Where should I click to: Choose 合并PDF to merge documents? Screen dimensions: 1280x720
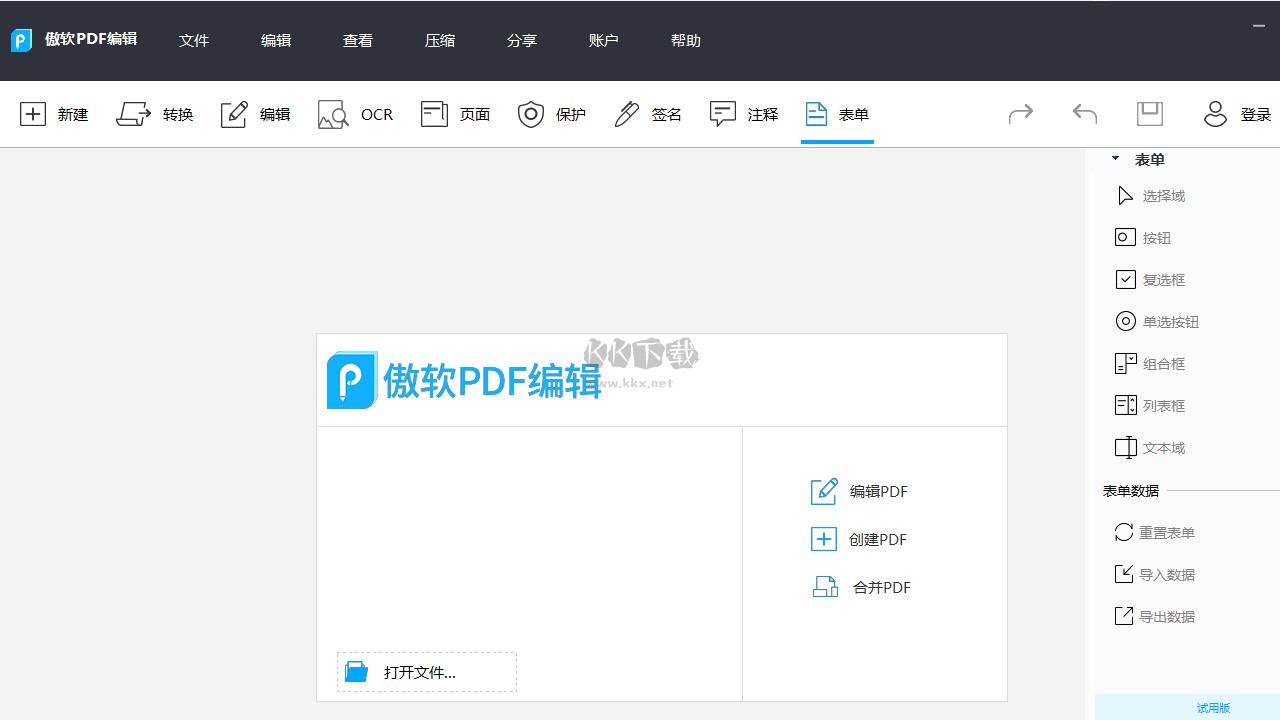(861, 587)
